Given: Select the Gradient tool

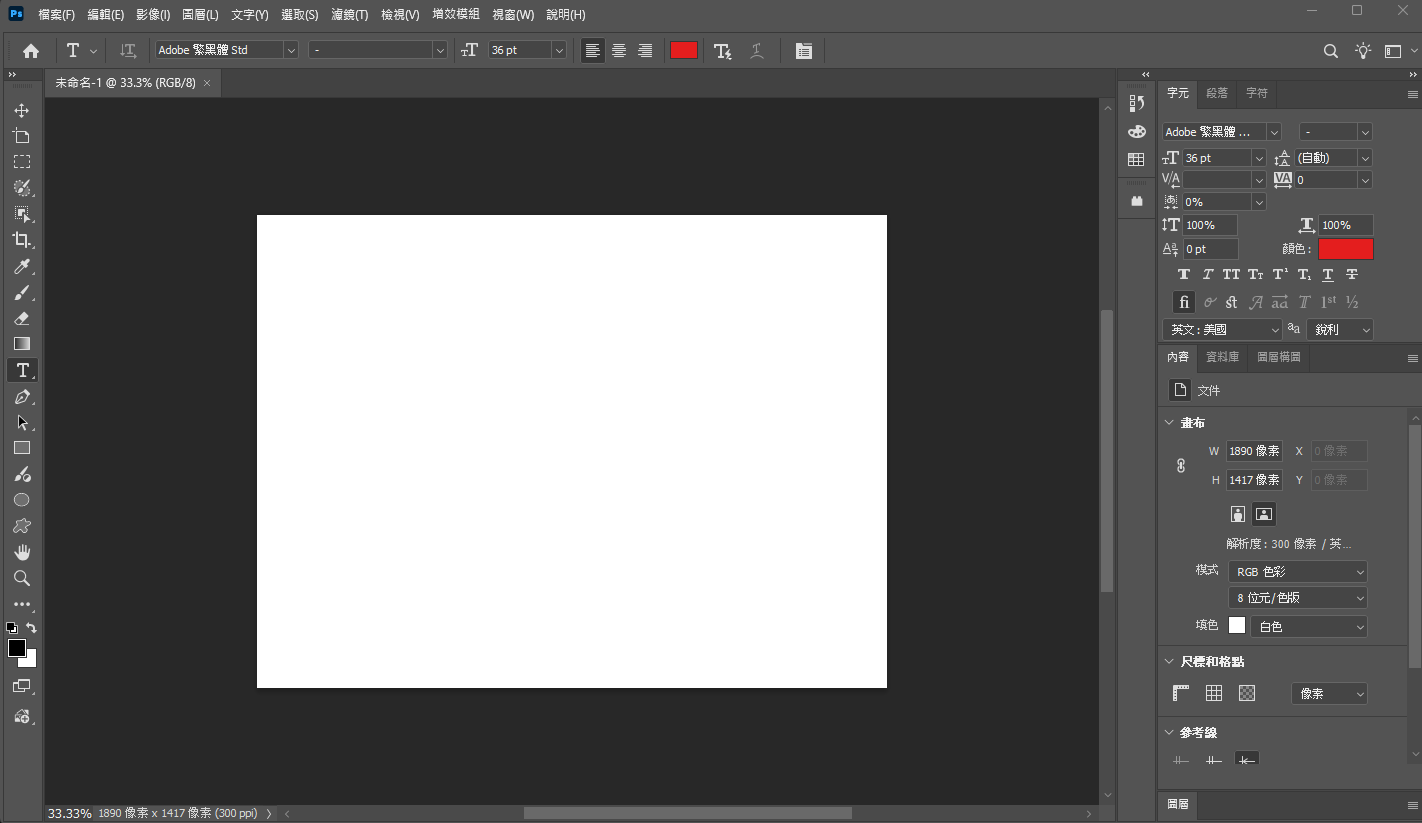Looking at the screenshot, I should click(22, 344).
